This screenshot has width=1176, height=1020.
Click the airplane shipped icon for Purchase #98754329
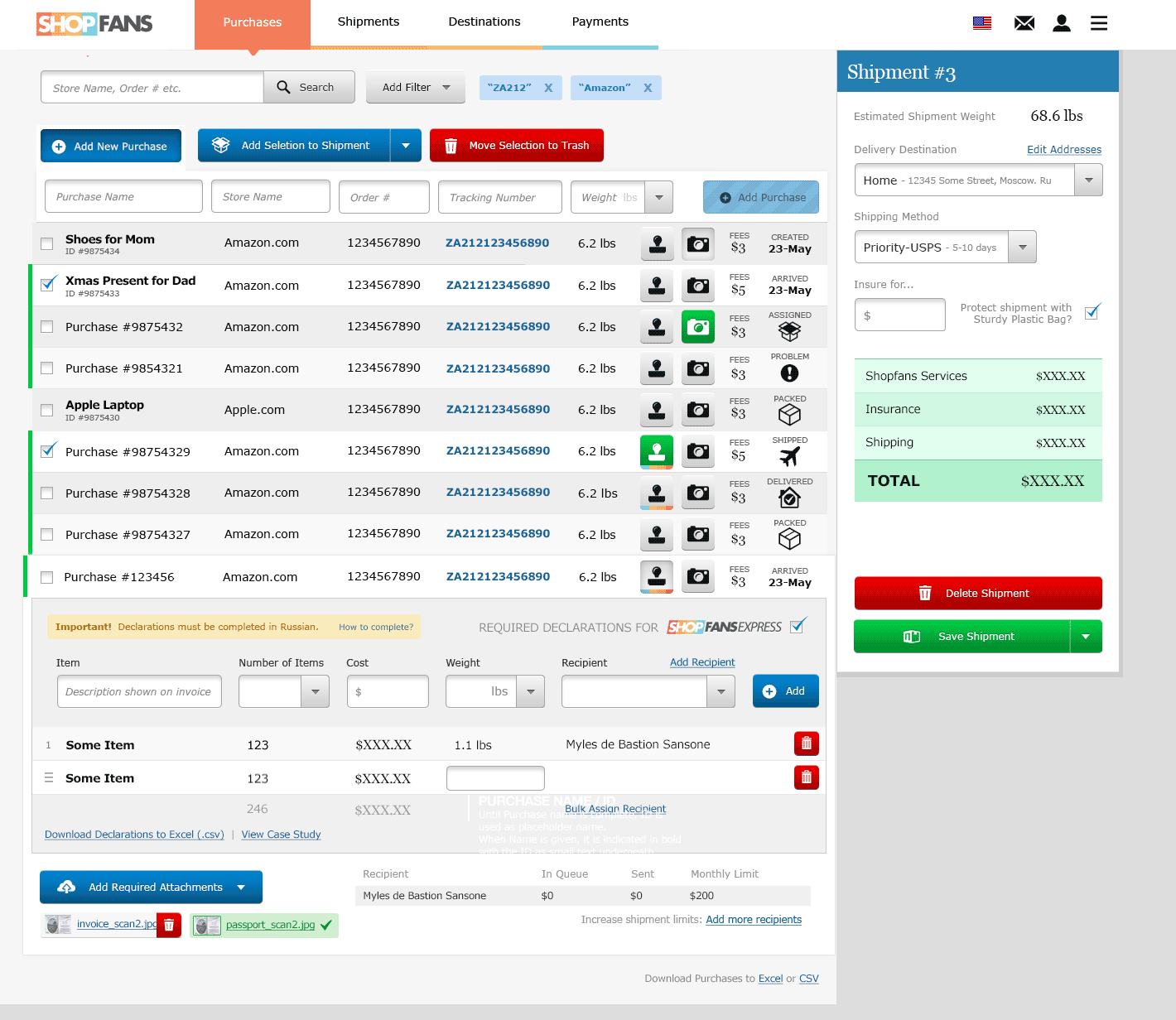click(x=788, y=456)
